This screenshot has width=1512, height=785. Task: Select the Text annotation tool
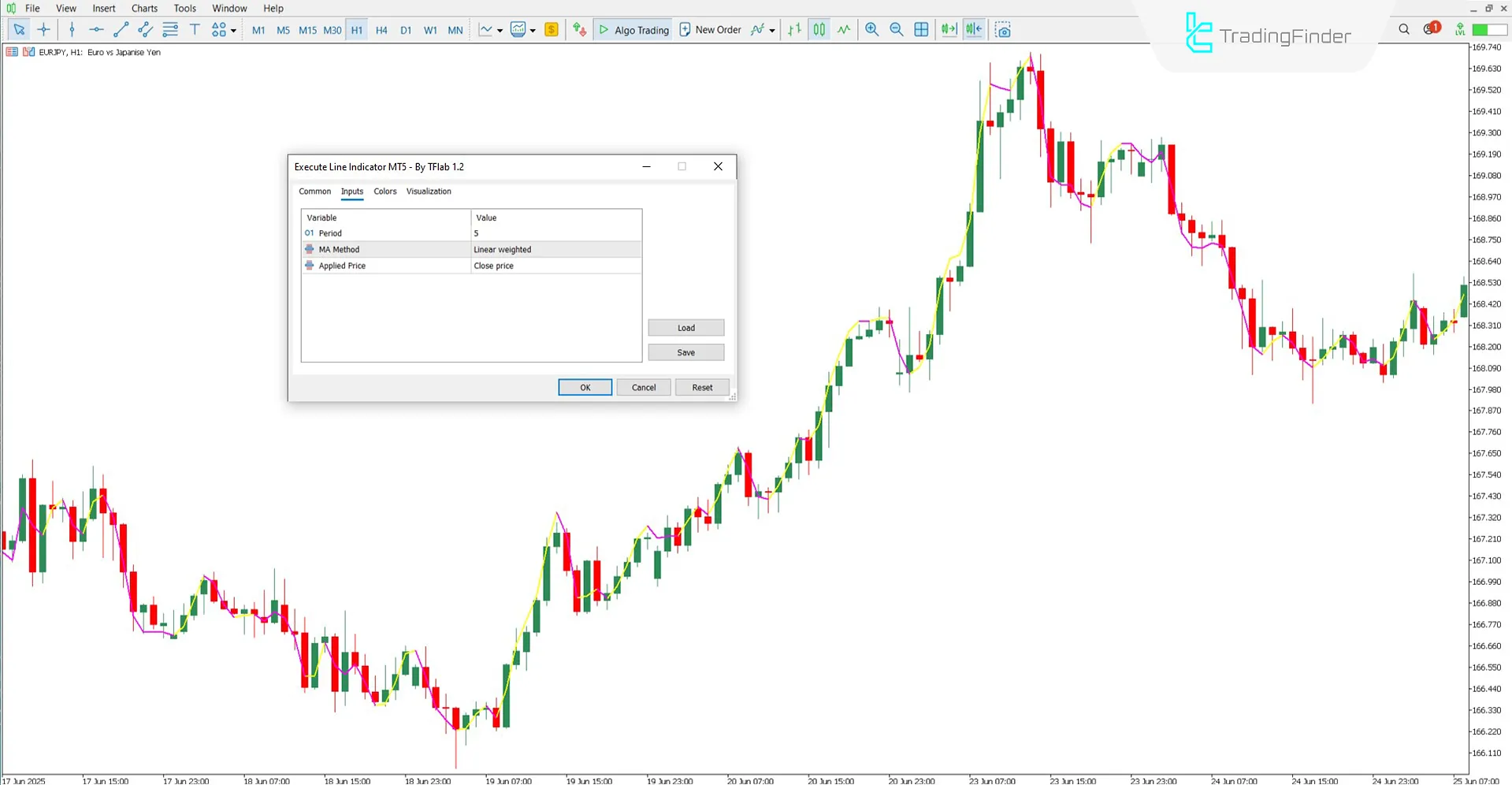(x=195, y=29)
